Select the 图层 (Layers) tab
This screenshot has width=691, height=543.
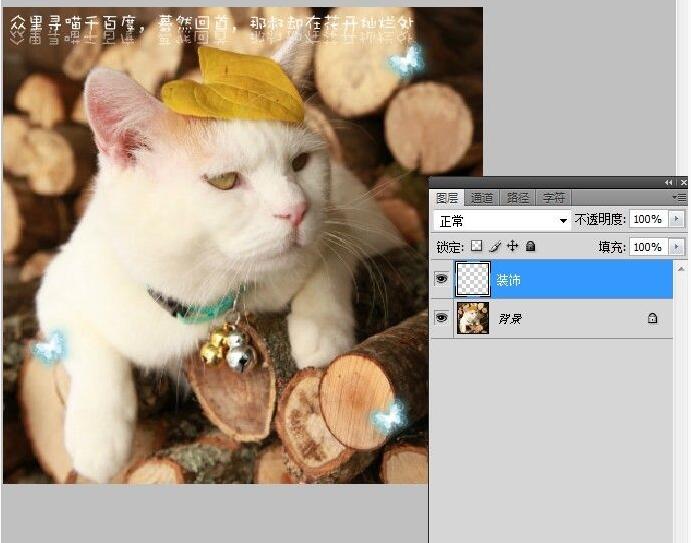tap(447, 198)
